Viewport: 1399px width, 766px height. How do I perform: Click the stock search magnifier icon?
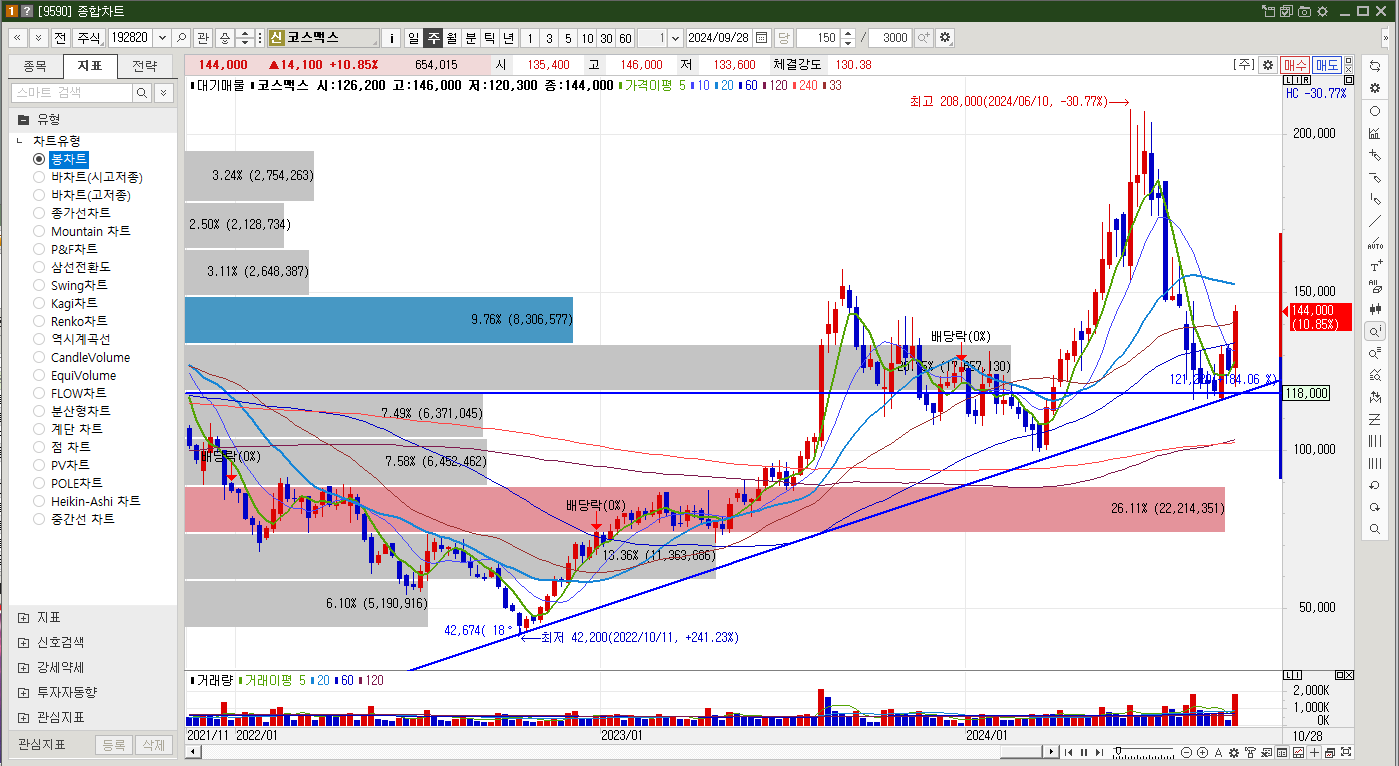[181, 37]
